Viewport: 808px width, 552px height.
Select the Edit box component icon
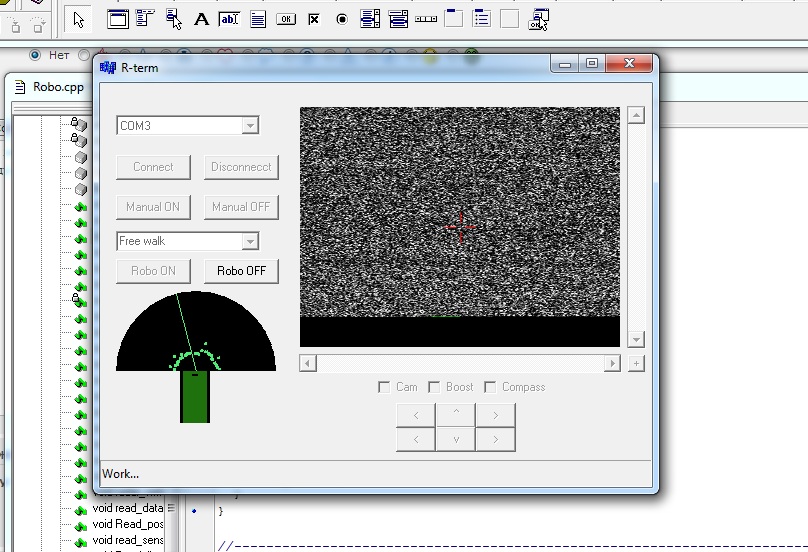pyautogui.click(x=229, y=18)
